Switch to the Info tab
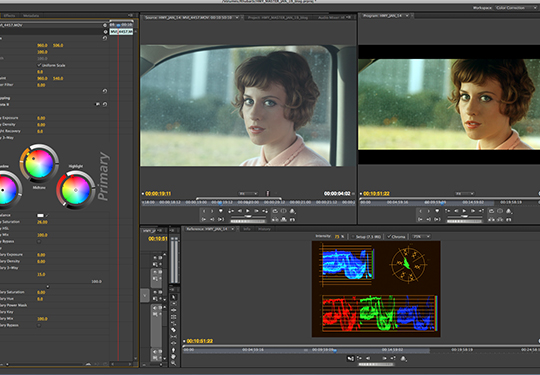The image size is (540, 375). point(247,229)
